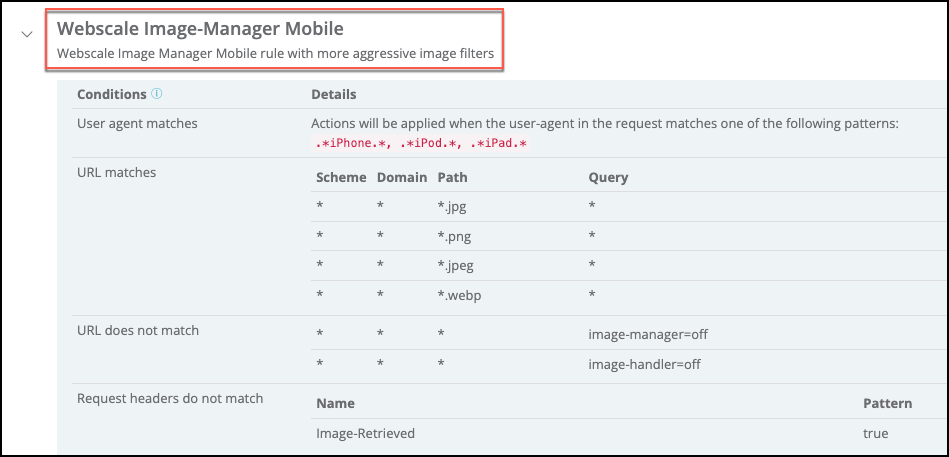Collapse the Webscale Image-Manager Mobile rule chevron
Image resolution: width=949 pixels, height=457 pixels.
(x=27, y=35)
